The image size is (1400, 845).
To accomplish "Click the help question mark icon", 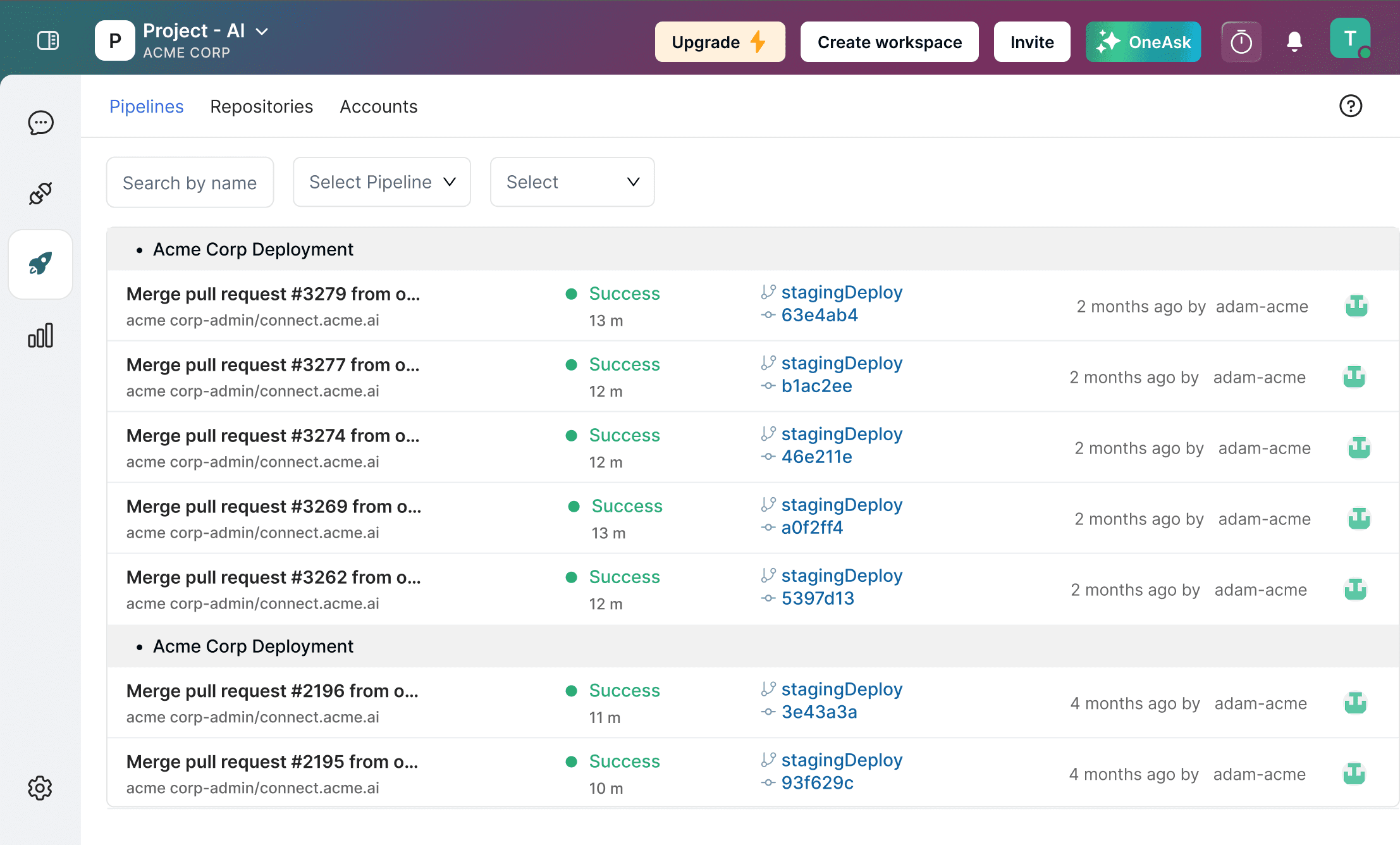I will coord(1351,106).
